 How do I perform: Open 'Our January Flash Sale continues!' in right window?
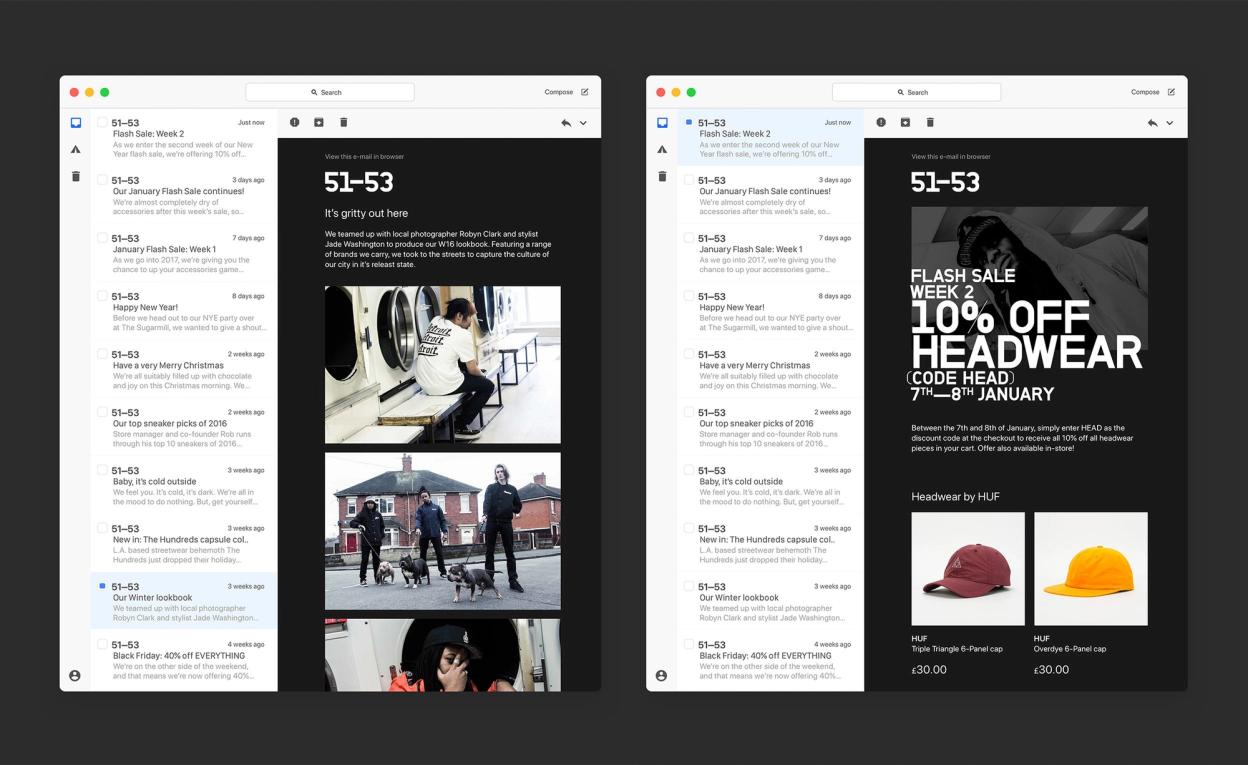(771, 195)
